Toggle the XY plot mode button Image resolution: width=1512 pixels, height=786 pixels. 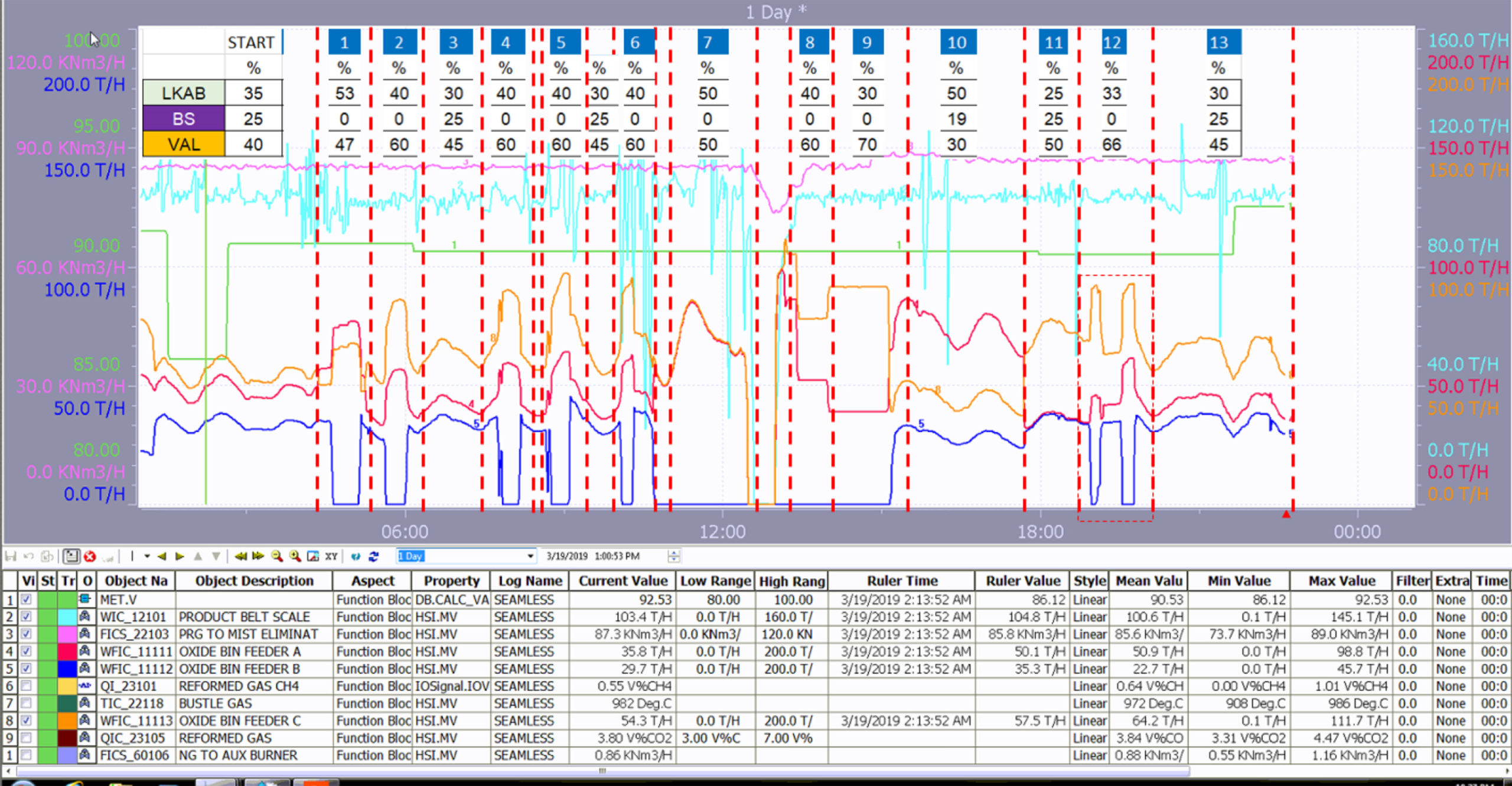pyautogui.click(x=331, y=556)
